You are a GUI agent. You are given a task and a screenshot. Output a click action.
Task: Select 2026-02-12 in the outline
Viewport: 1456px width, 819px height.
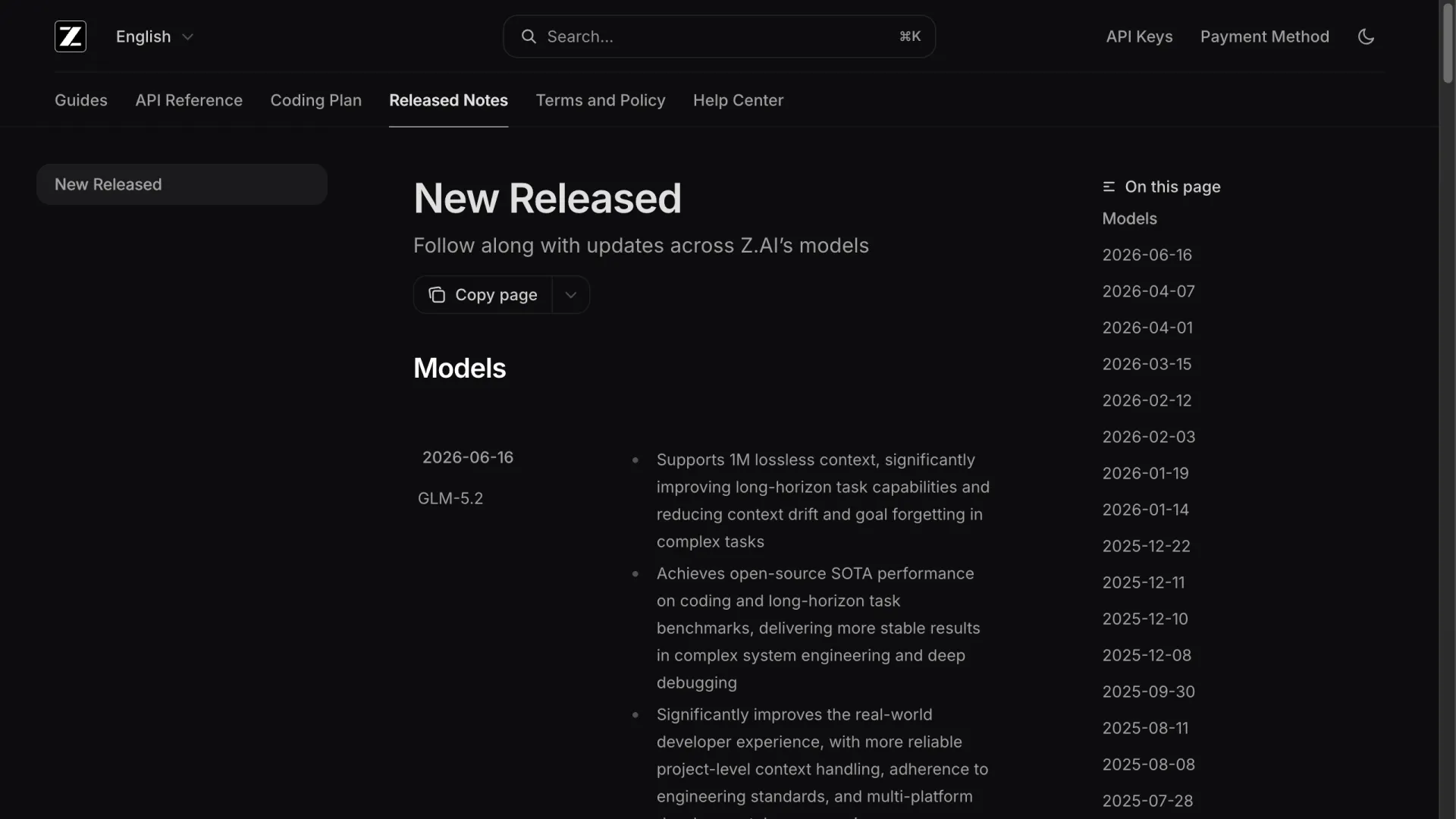(x=1147, y=400)
